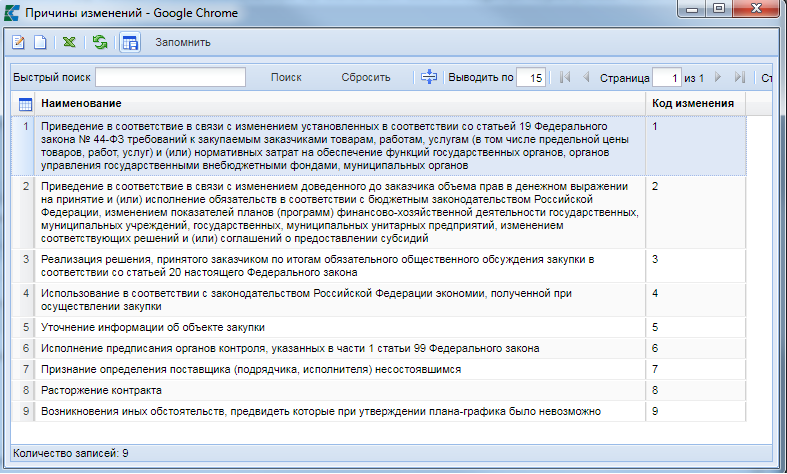
Task: Click the Страница number field
Action: 666,77
